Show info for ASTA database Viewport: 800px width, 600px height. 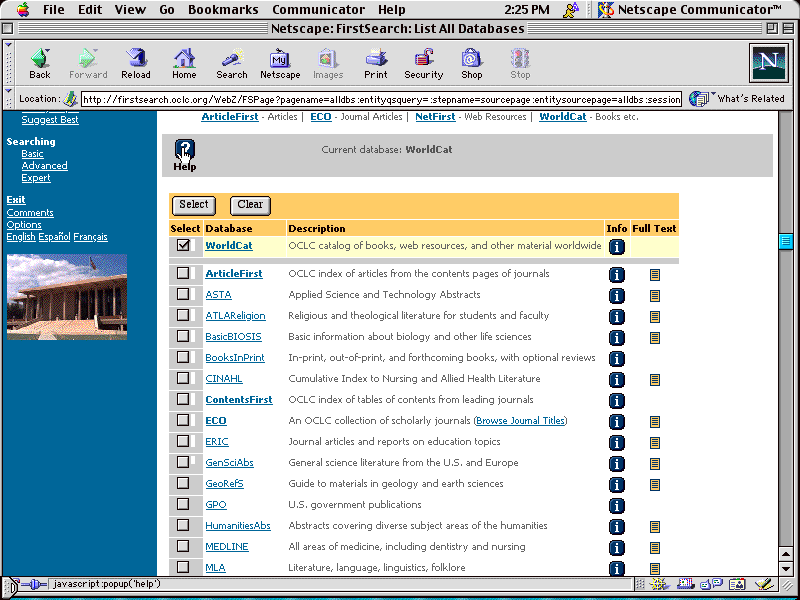616,296
